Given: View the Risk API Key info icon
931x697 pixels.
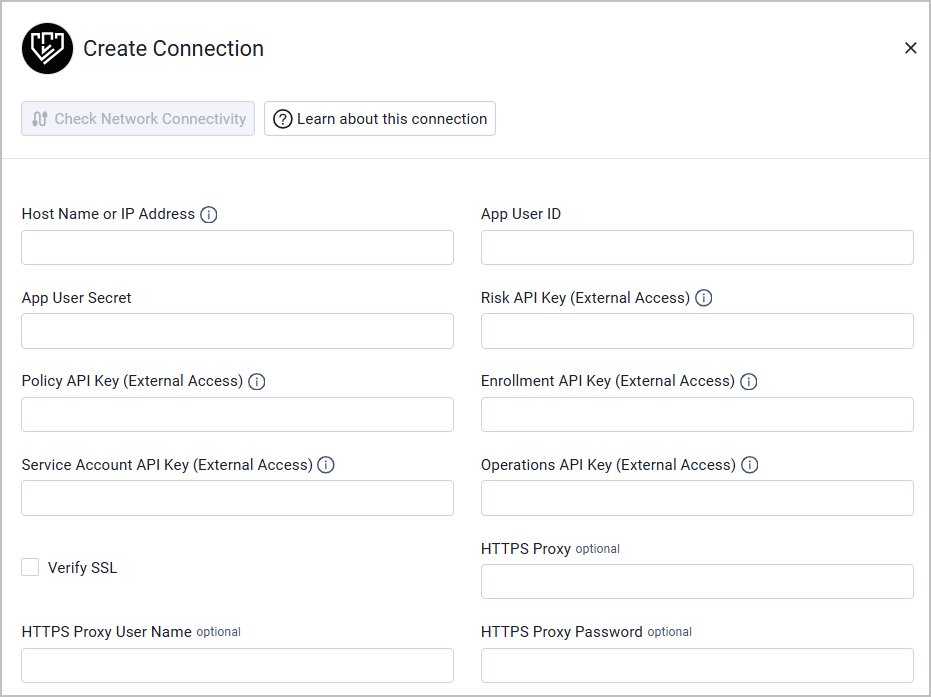Looking at the screenshot, I should pos(703,298).
